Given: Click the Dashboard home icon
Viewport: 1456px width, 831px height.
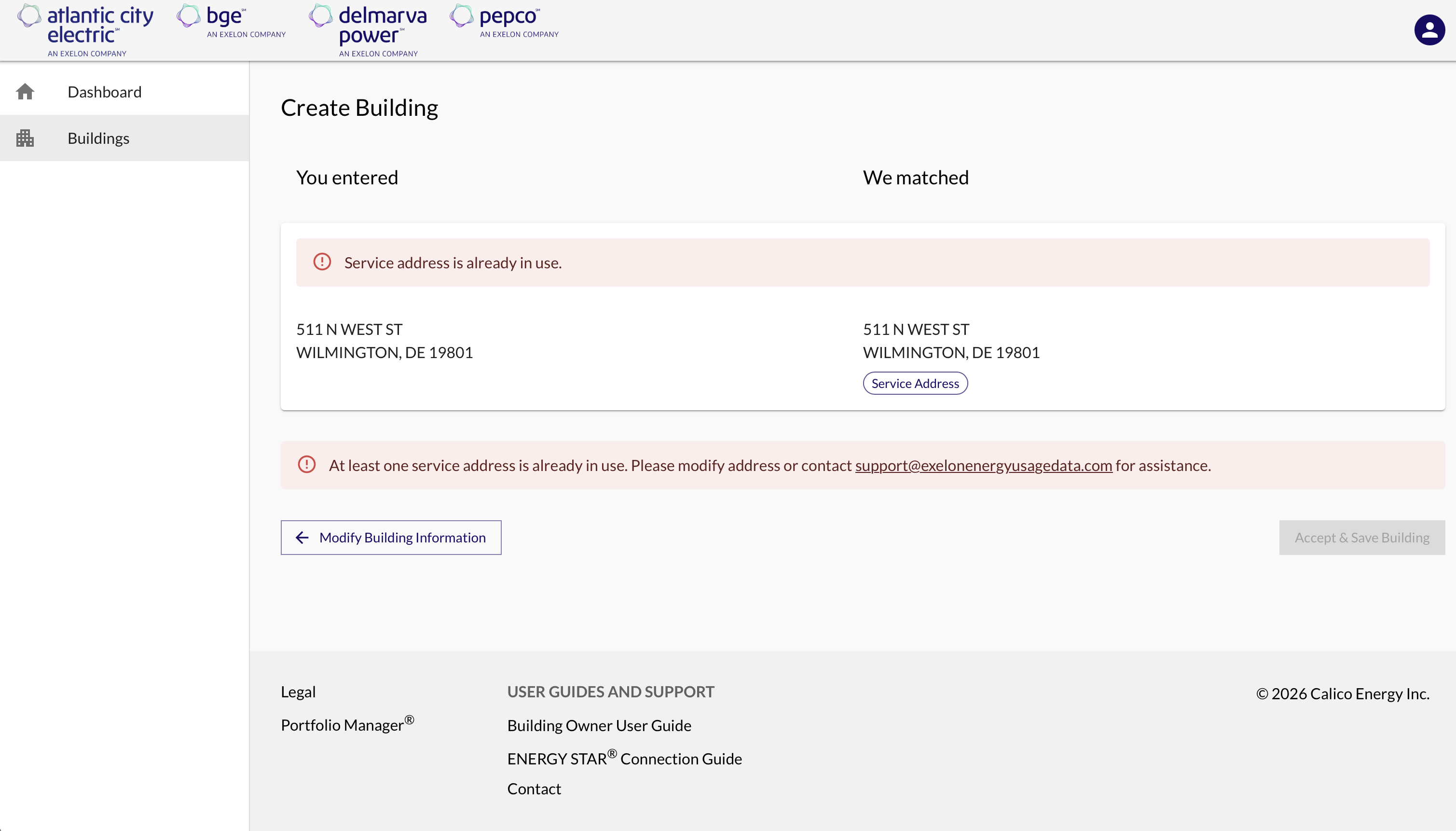Looking at the screenshot, I should (25, 92).
